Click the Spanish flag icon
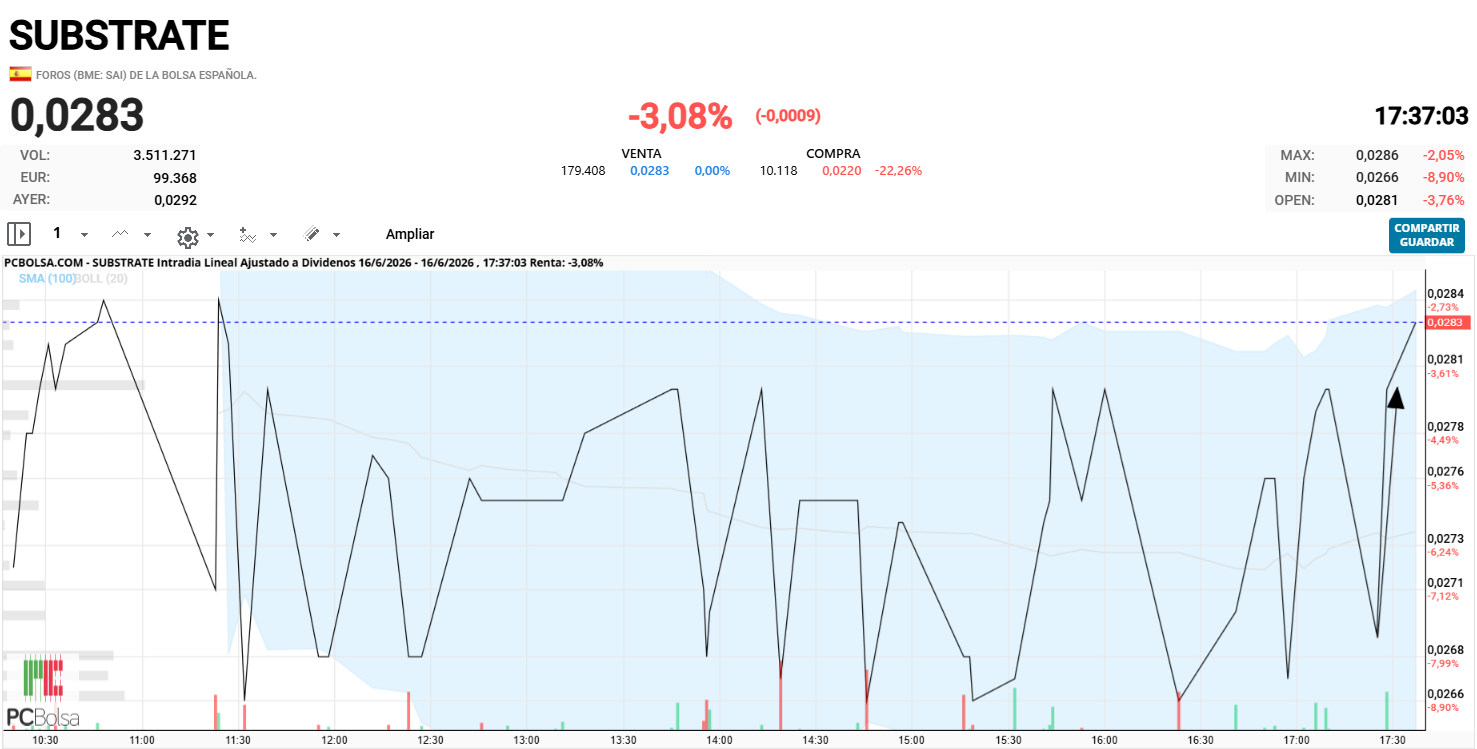This screenshot has height=749, width=1477. [x=20, y=74]
